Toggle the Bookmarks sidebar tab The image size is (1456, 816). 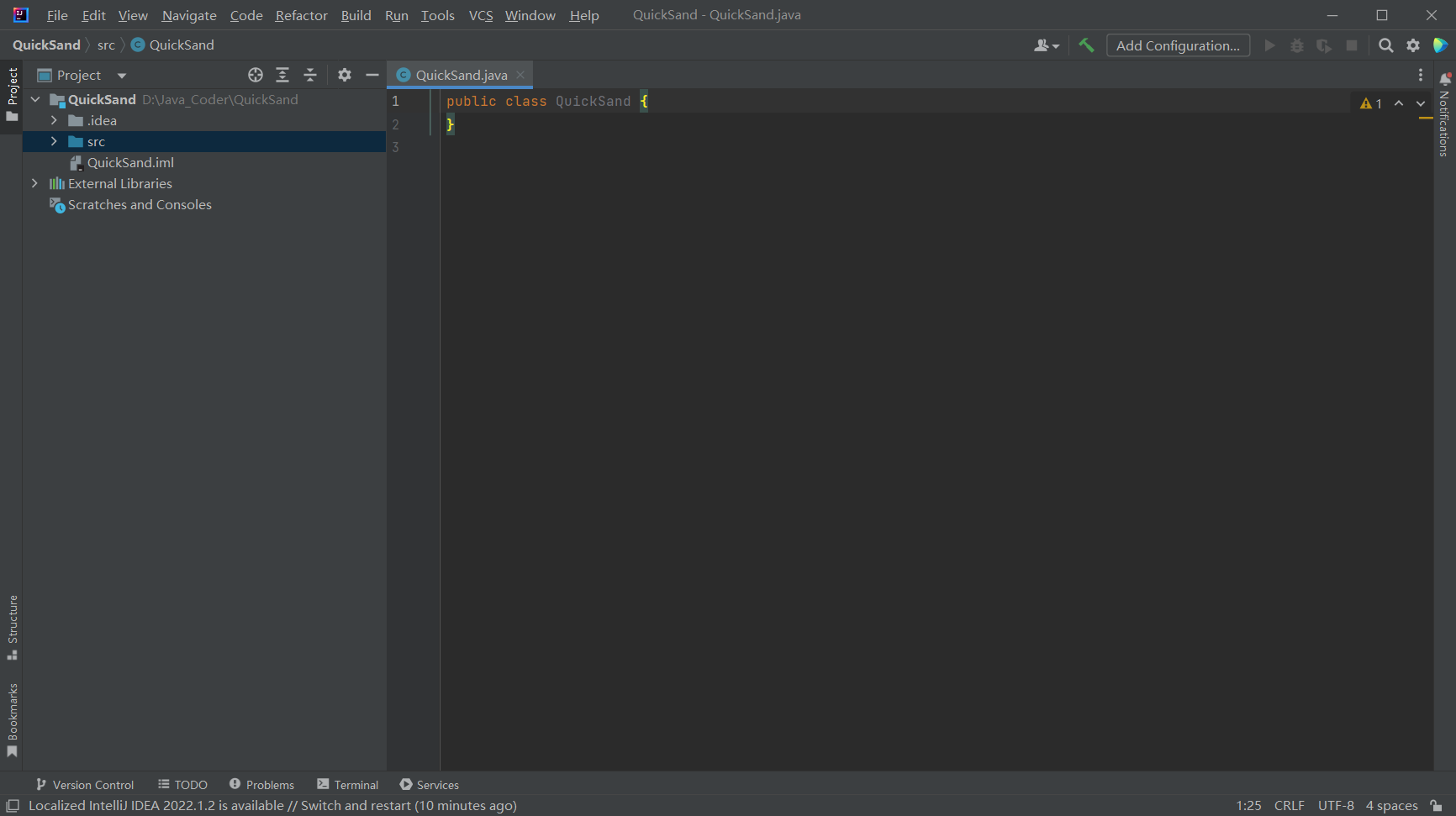(12, 720)
